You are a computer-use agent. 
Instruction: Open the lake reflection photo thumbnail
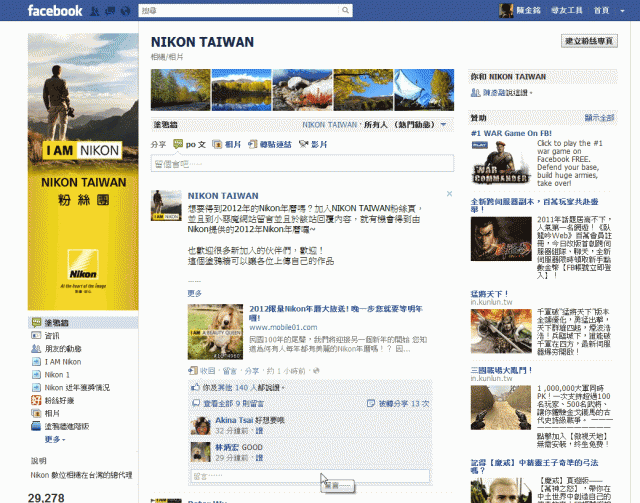[241, 90]
